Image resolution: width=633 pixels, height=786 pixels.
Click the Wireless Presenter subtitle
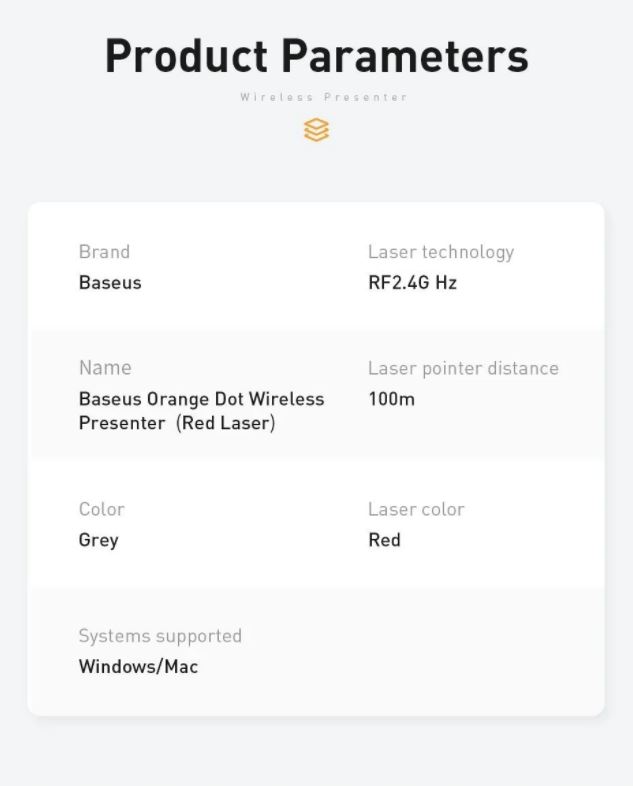pyautogui.click(x=324, y=97)
